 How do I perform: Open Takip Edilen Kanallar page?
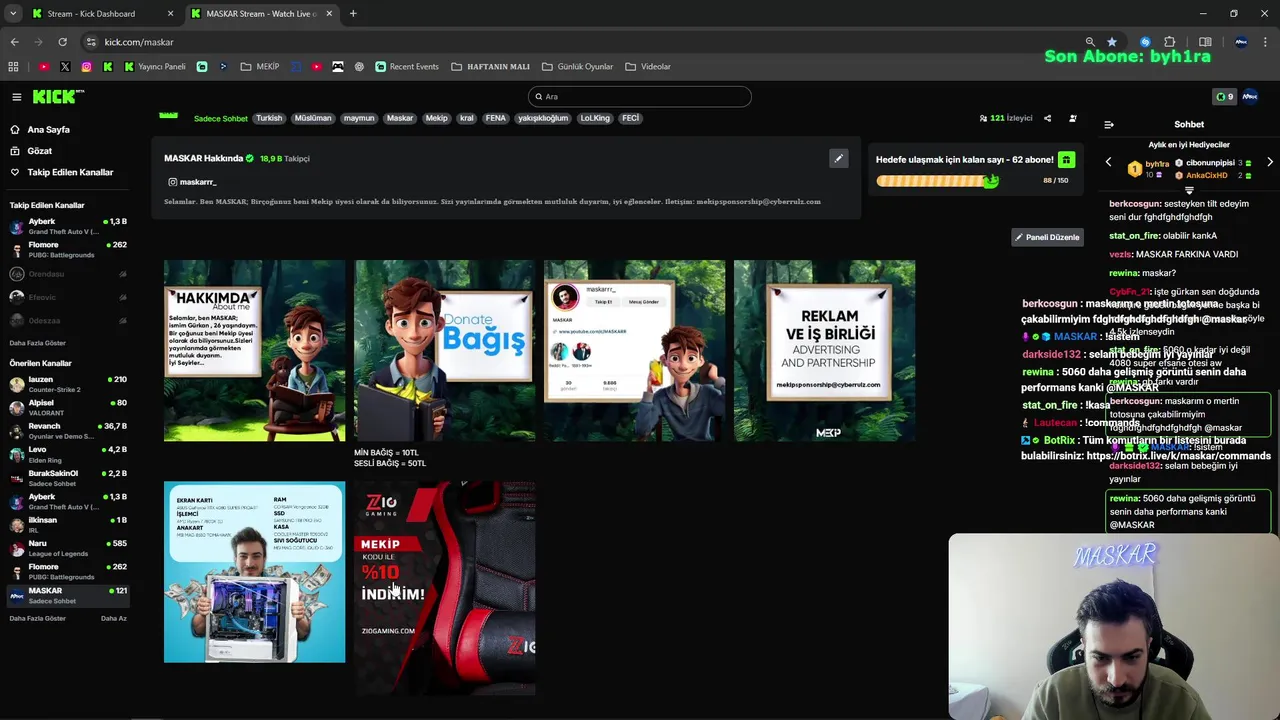point(62,172)
